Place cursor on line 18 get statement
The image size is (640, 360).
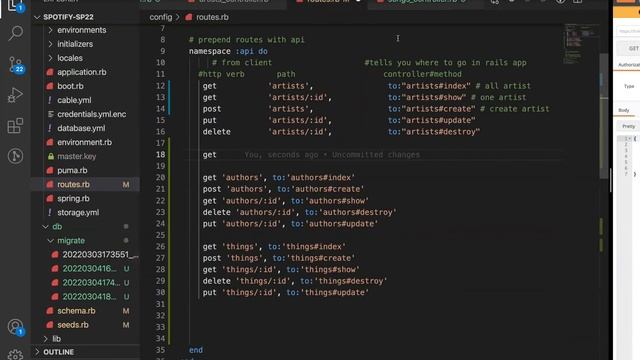[x=209, y=155]
